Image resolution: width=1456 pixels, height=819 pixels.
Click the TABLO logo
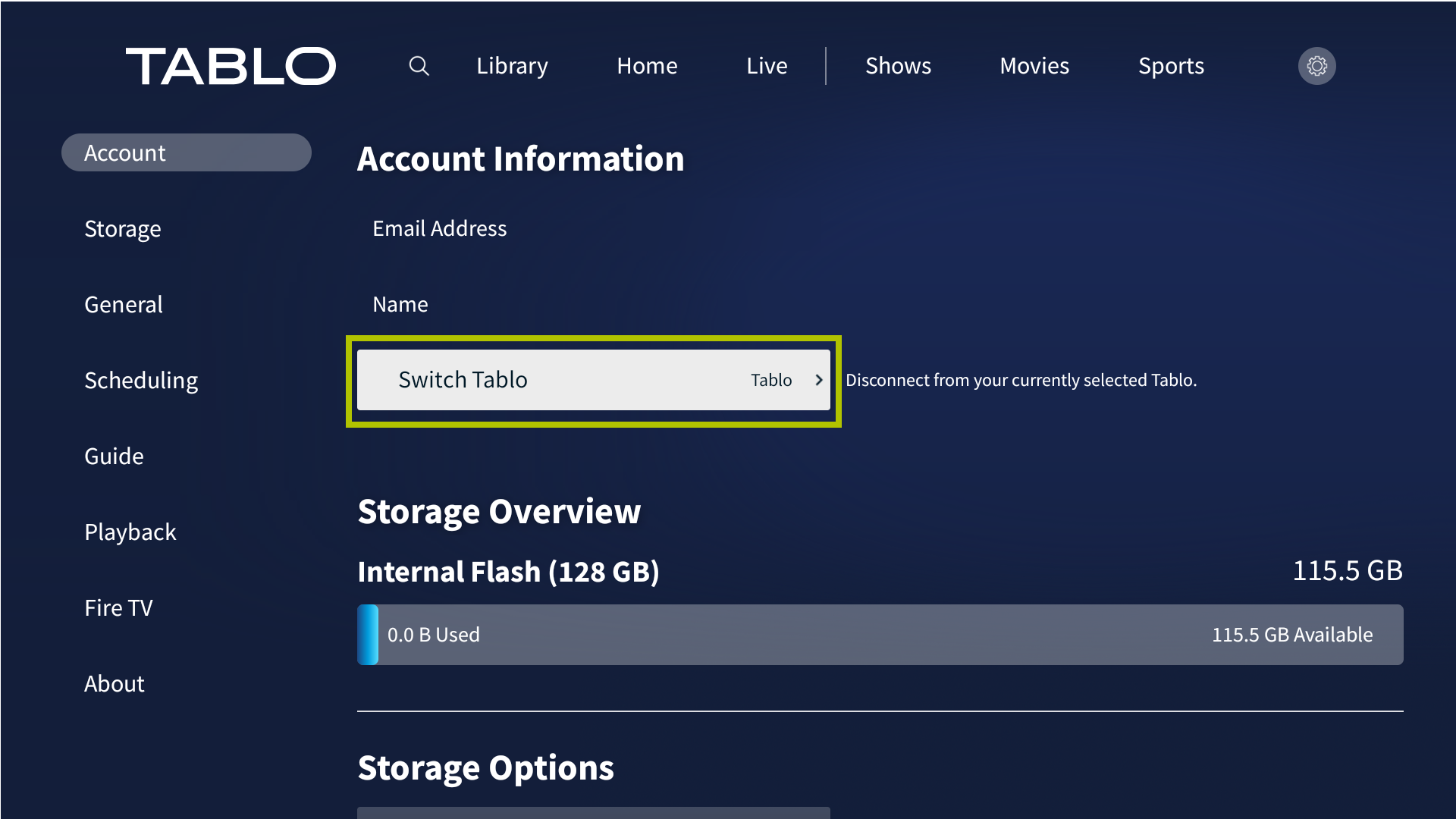click(x=231, y=66)
